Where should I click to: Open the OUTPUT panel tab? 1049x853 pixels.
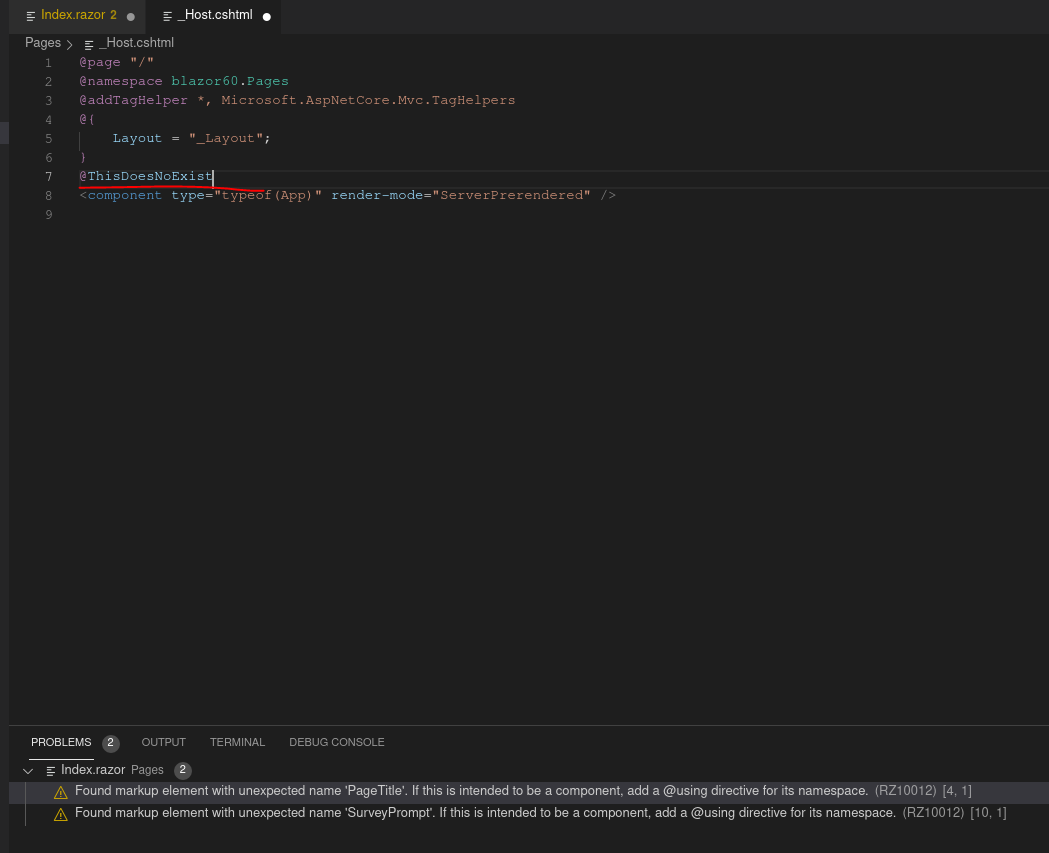(x=163, y=742)
